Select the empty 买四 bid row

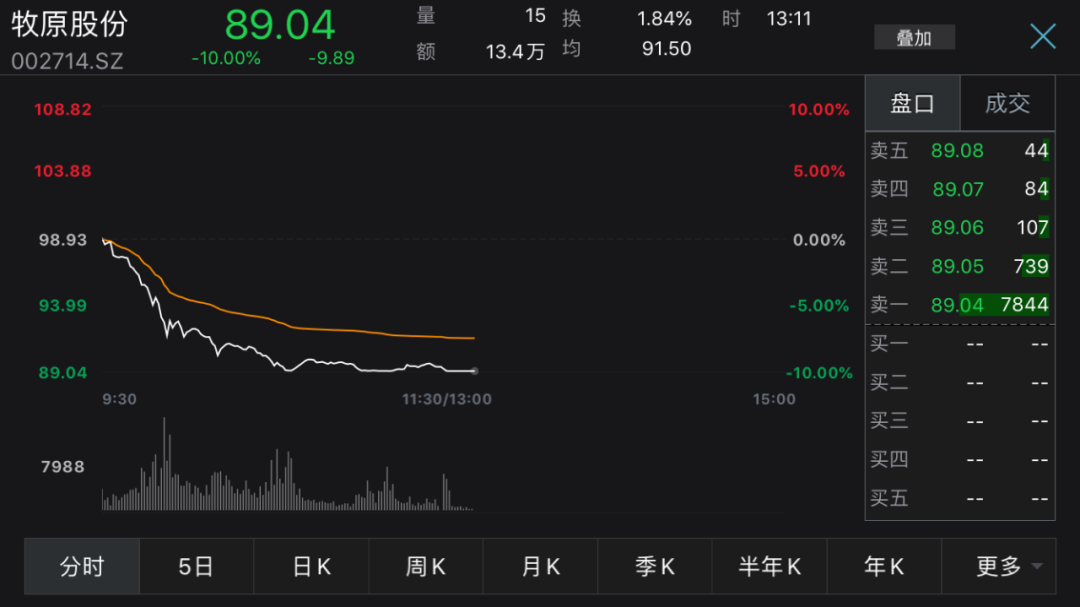click(959, 459)
